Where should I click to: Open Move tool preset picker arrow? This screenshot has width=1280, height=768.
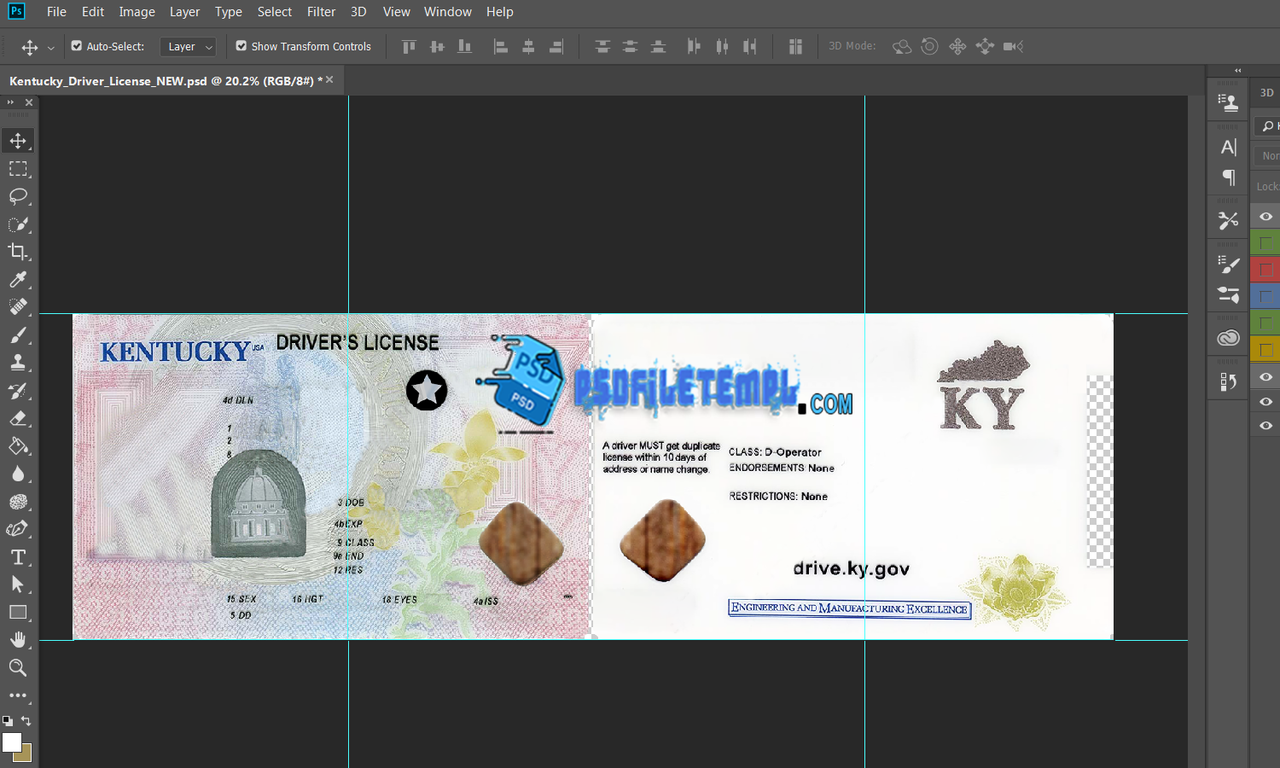point(51,47)
